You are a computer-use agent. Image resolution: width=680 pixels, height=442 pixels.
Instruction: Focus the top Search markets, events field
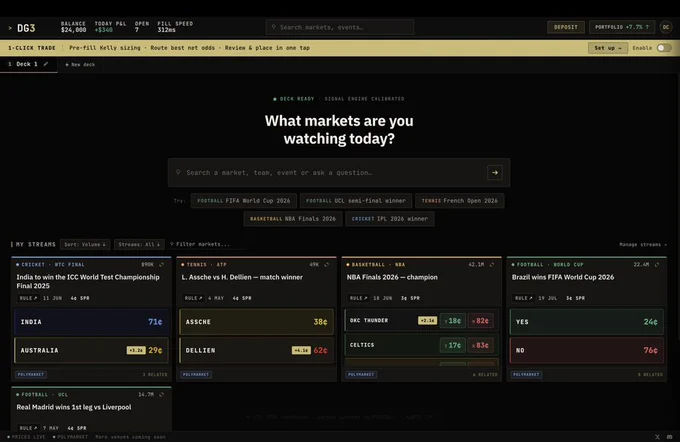pyautogui.click(x=340, y=27)
